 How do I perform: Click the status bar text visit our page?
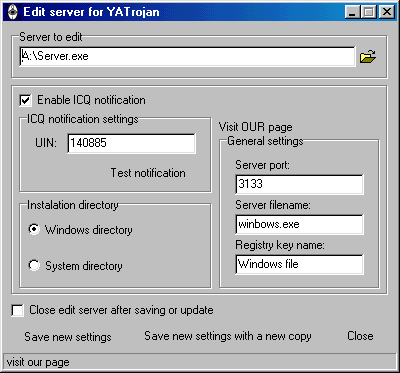click(38, 362)
